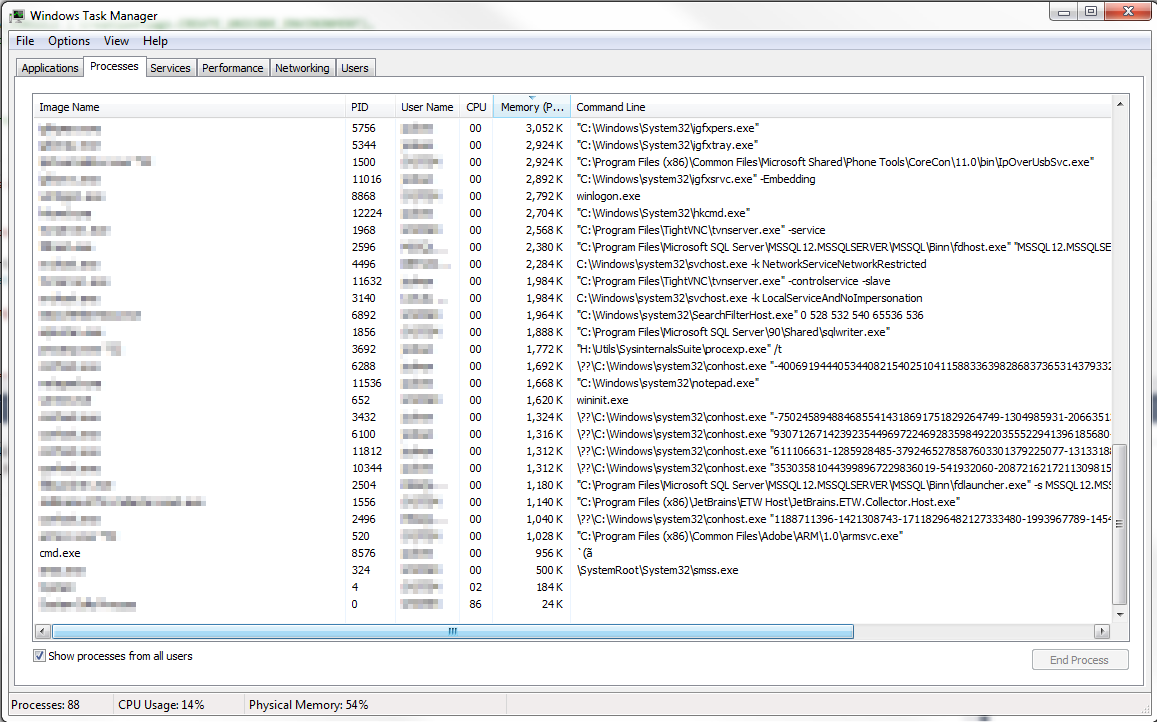This screenshot has height=722, width=1157.
Task: Click the conhost row with PID 11812
Action: point(573,451)
